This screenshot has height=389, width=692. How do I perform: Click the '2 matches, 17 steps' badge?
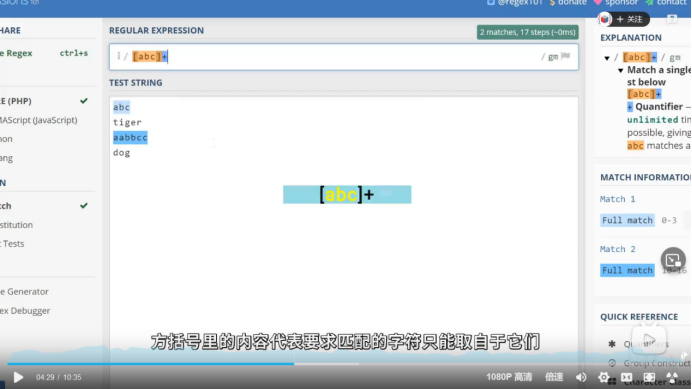pos(527,32)
